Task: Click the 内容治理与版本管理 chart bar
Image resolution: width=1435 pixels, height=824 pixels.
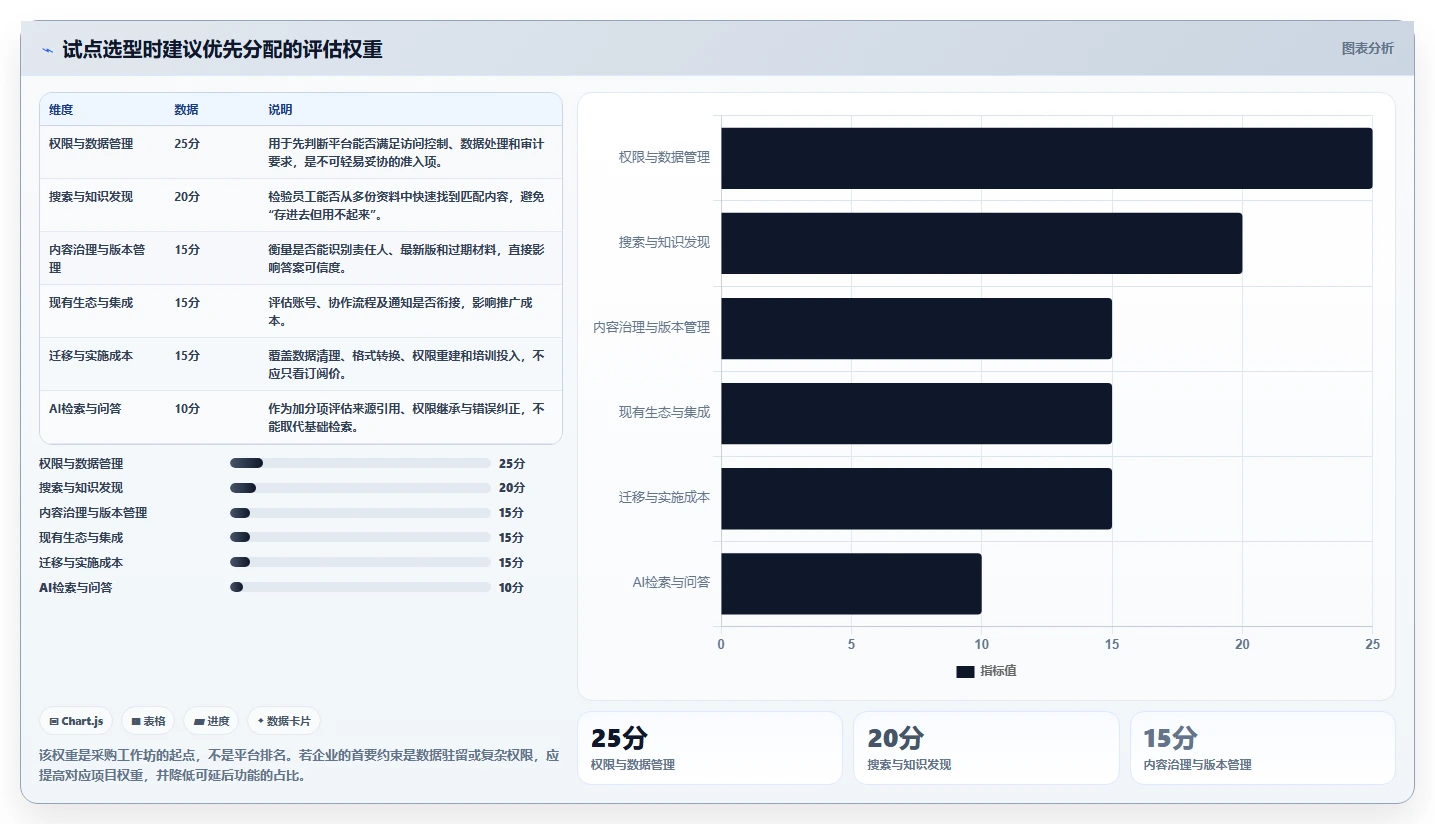Action: (x=916, y=328)
